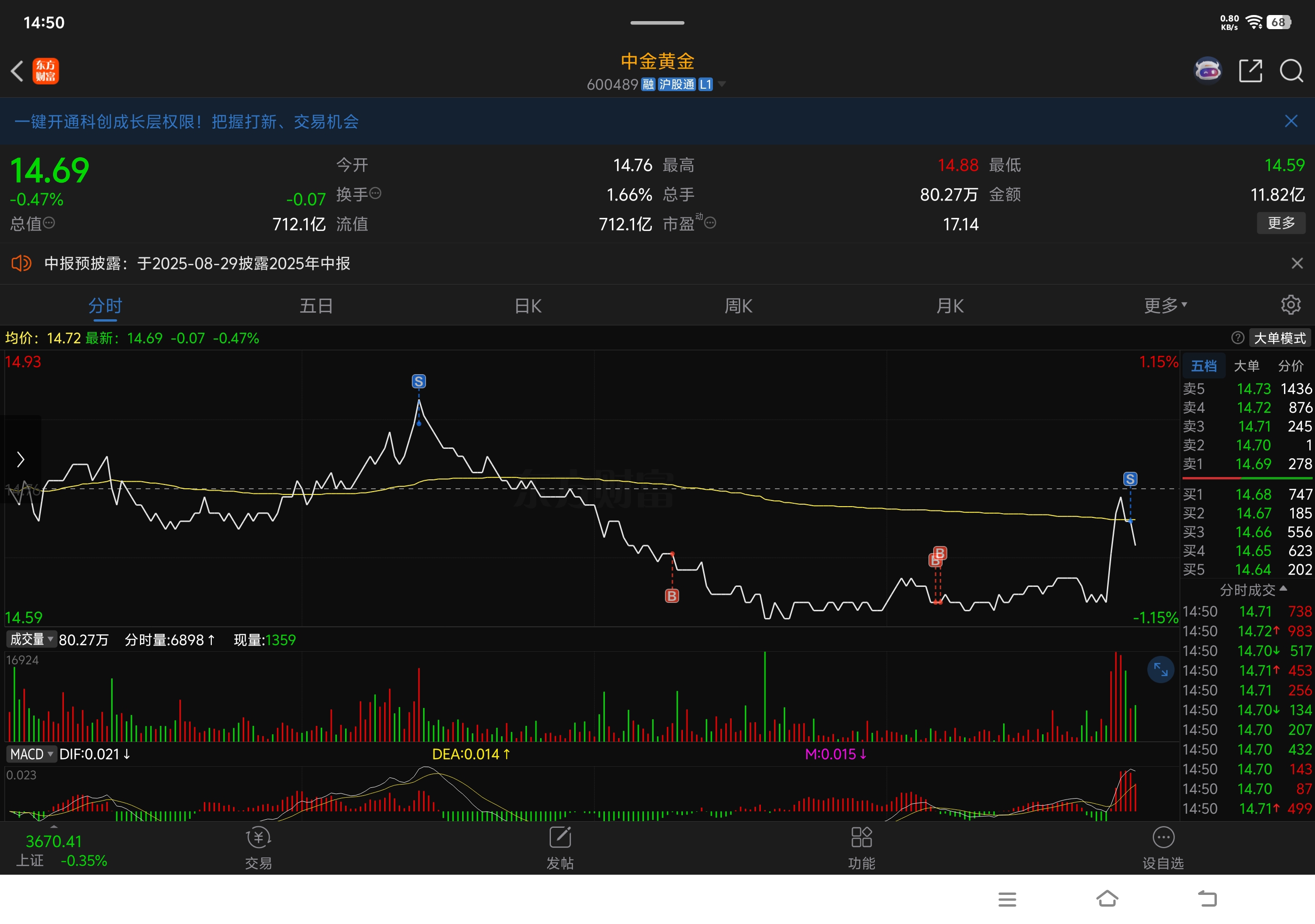Switch to the 大单 tab
This screenshot has width=1315, height=924.
pyautogui.click(x=1246, y=366)
